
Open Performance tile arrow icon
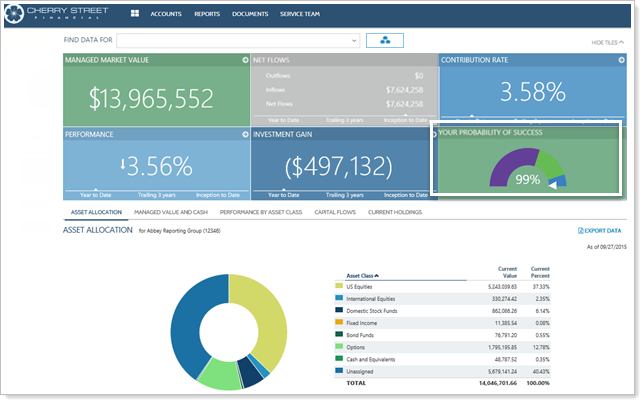point(245,133)
